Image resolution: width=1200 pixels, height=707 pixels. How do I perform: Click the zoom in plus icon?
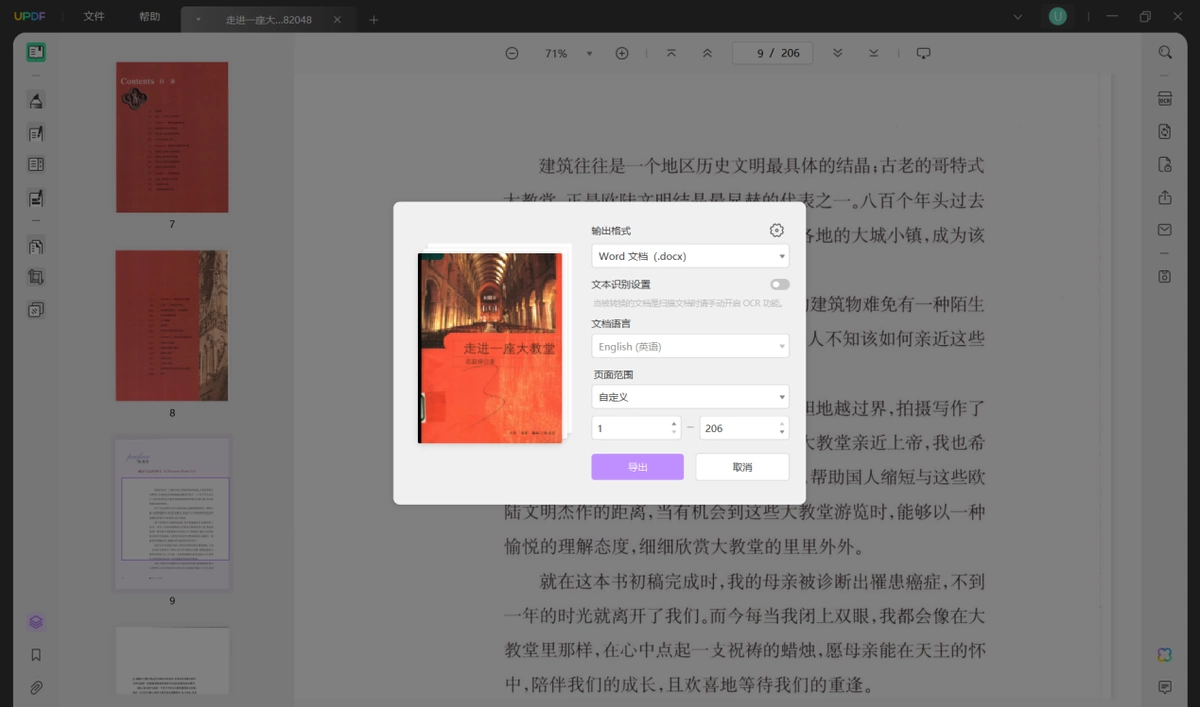click(622, 53)
